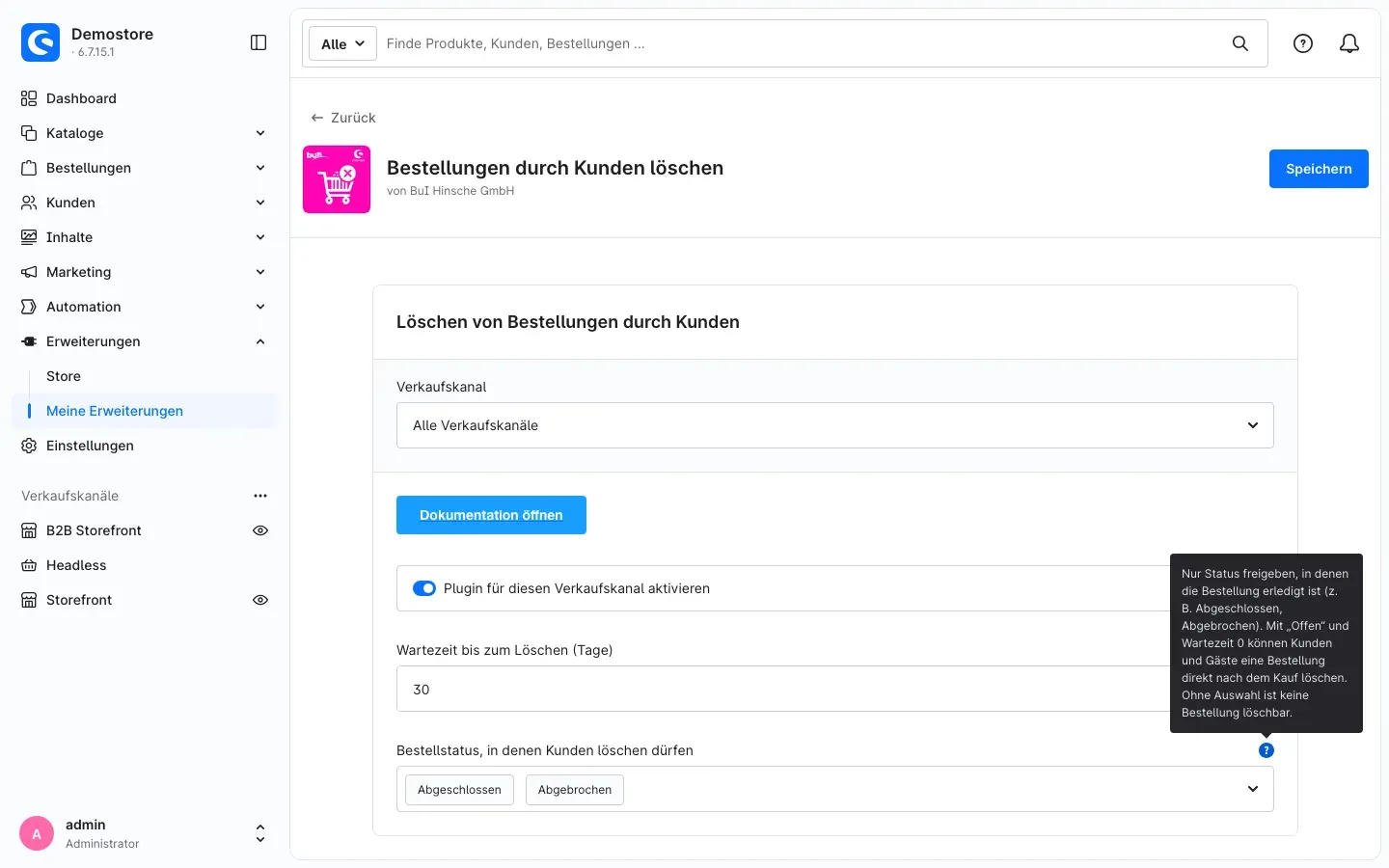Open the Verkaufskanal dropdown

[835, 425]
